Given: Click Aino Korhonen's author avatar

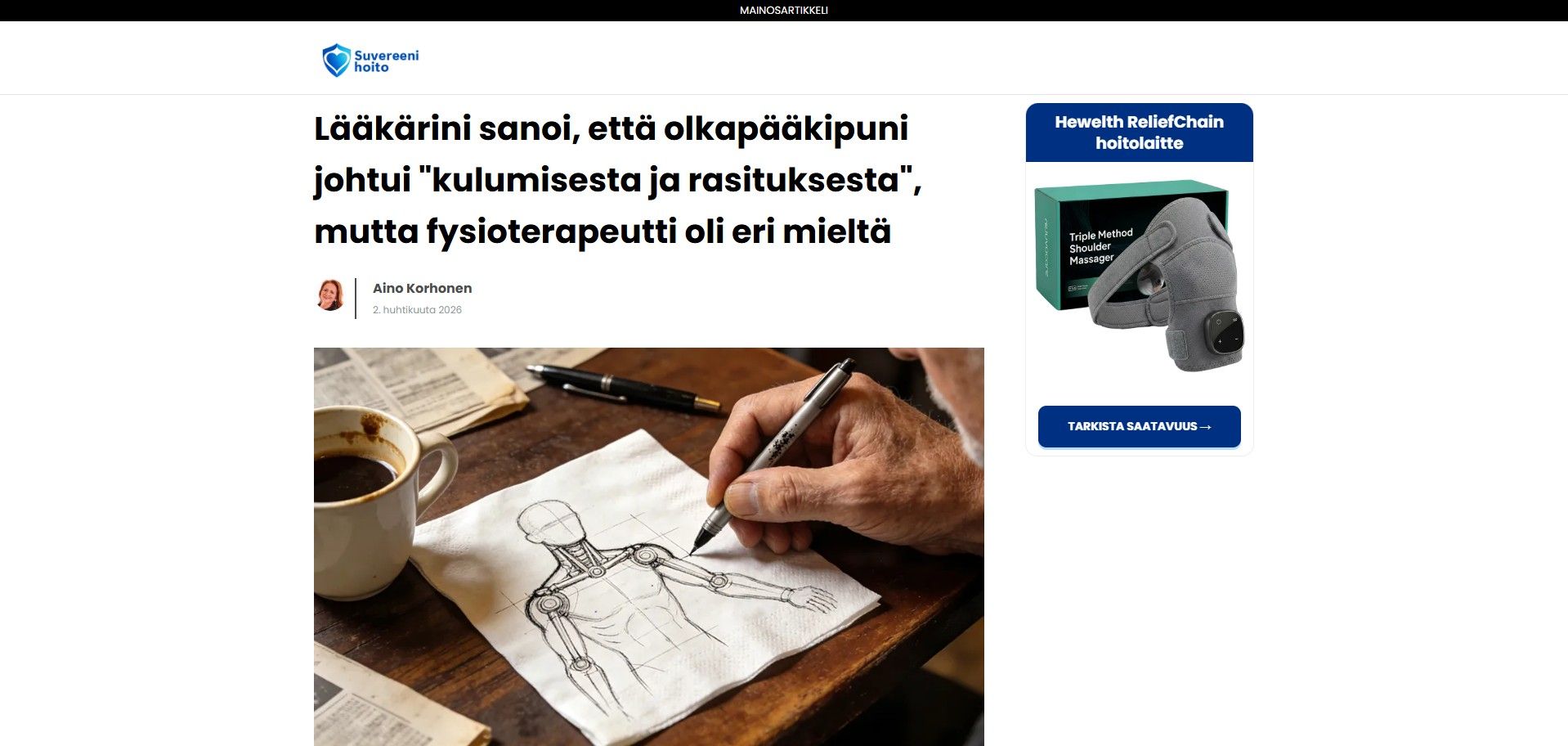Looking at the screenshot, I should [x=330, y=296].
